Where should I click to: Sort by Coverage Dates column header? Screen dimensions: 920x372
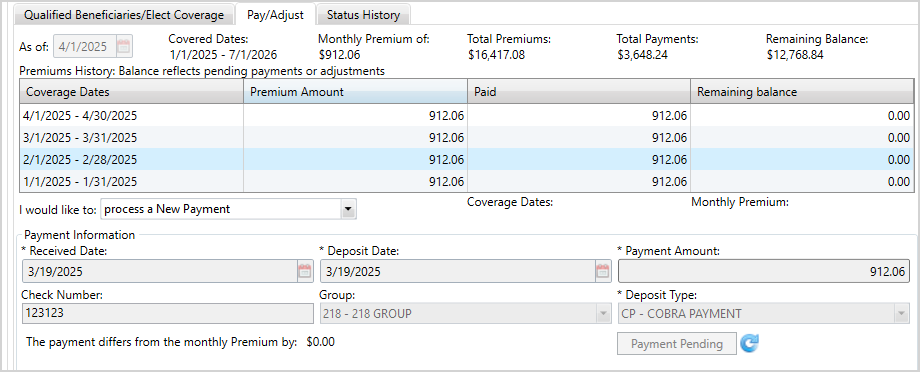point(132,92)
